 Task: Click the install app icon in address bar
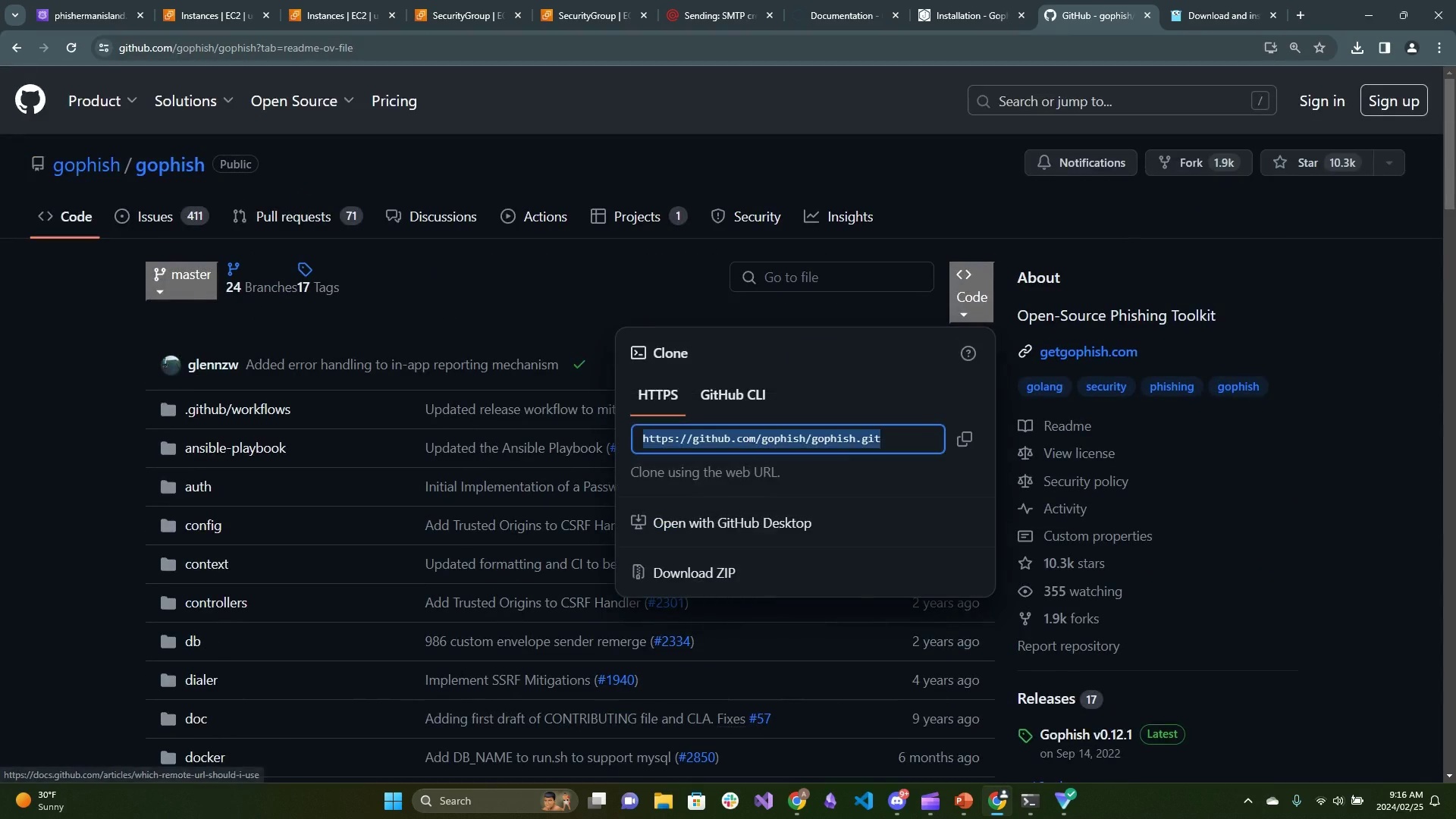pos(1270,48)
